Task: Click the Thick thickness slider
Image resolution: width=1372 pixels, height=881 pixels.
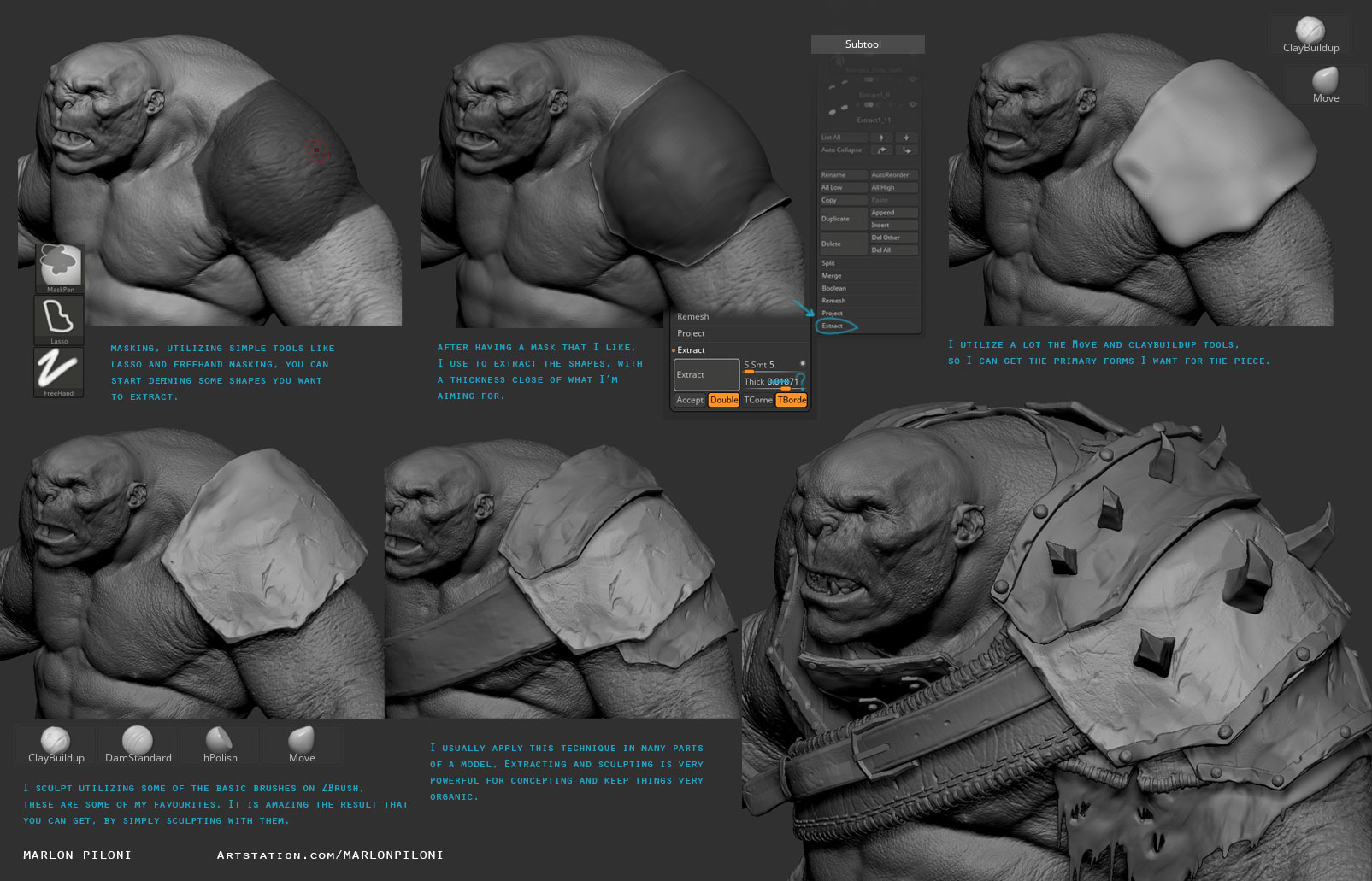Action: pyautogui.click(x=773, y=383)
